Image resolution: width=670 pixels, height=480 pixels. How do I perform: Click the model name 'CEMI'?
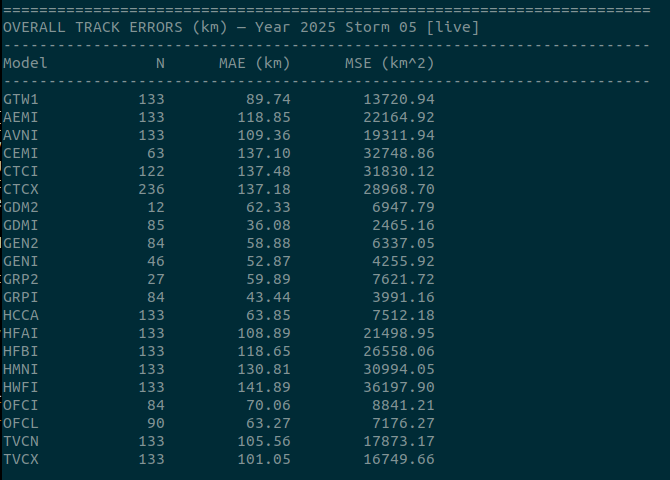21,153
